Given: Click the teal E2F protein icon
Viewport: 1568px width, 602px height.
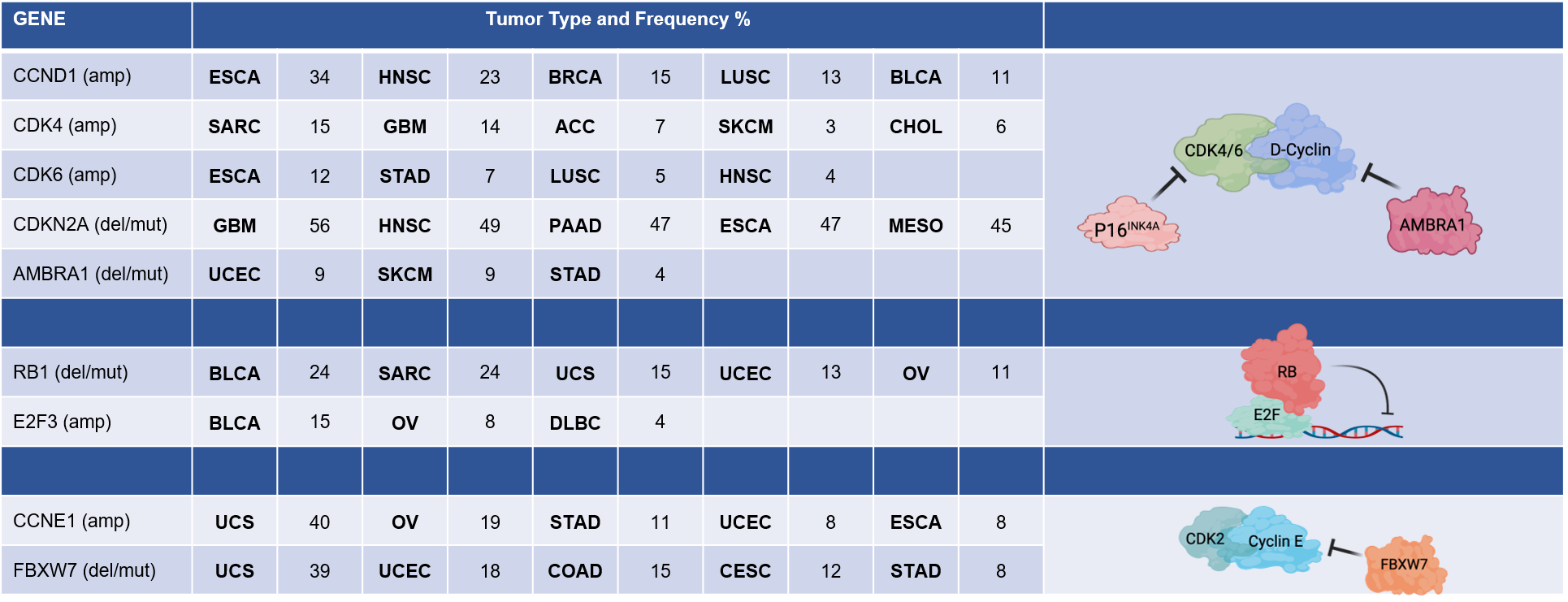Looking at the screenshot, I should [x=1264, y=417].
